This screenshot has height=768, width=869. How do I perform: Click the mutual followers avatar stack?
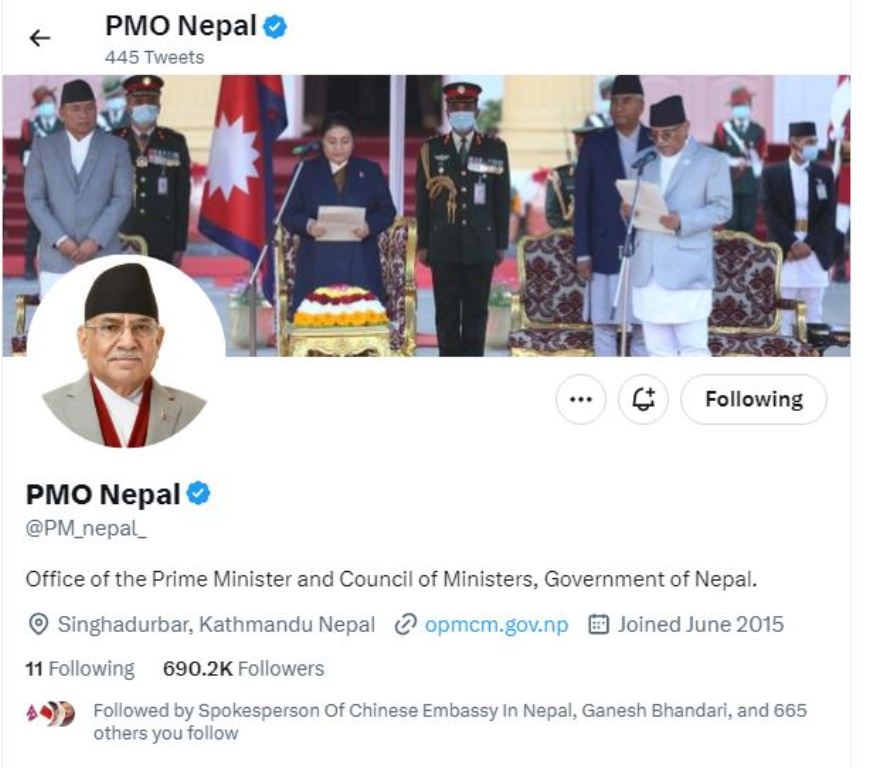(51, 714)
